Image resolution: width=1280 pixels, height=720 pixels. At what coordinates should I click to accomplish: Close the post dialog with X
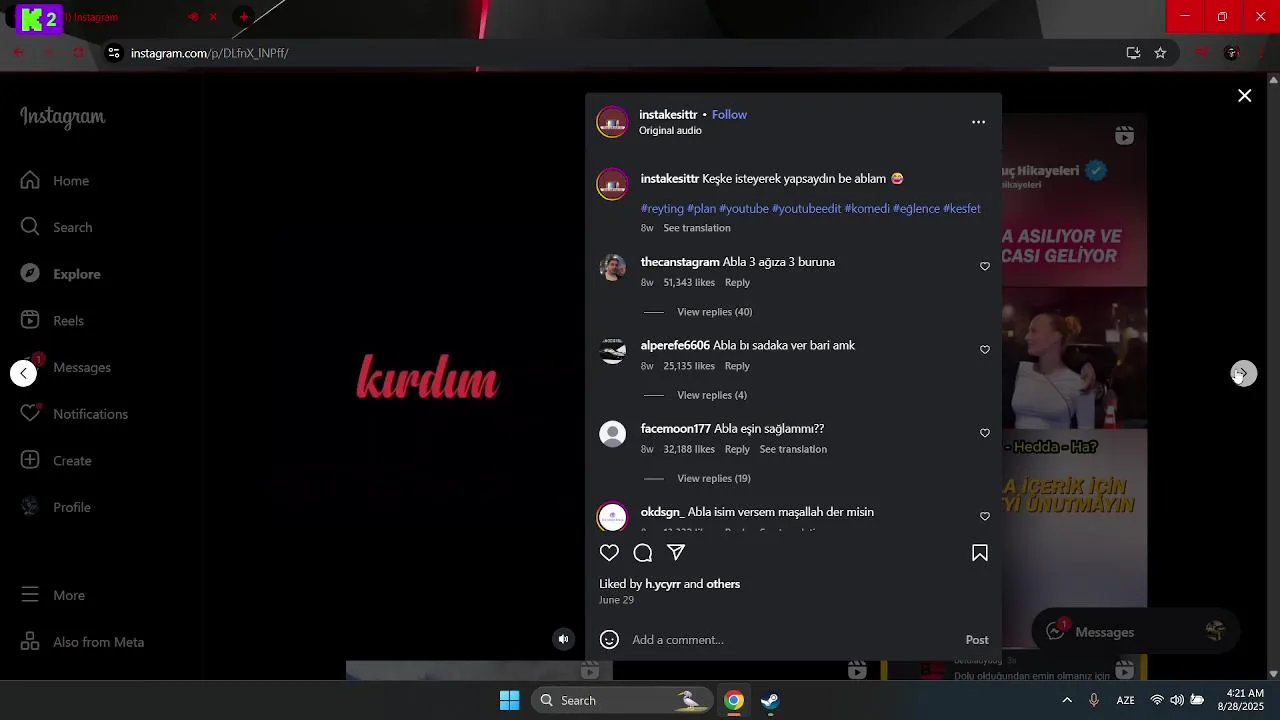1244,96
